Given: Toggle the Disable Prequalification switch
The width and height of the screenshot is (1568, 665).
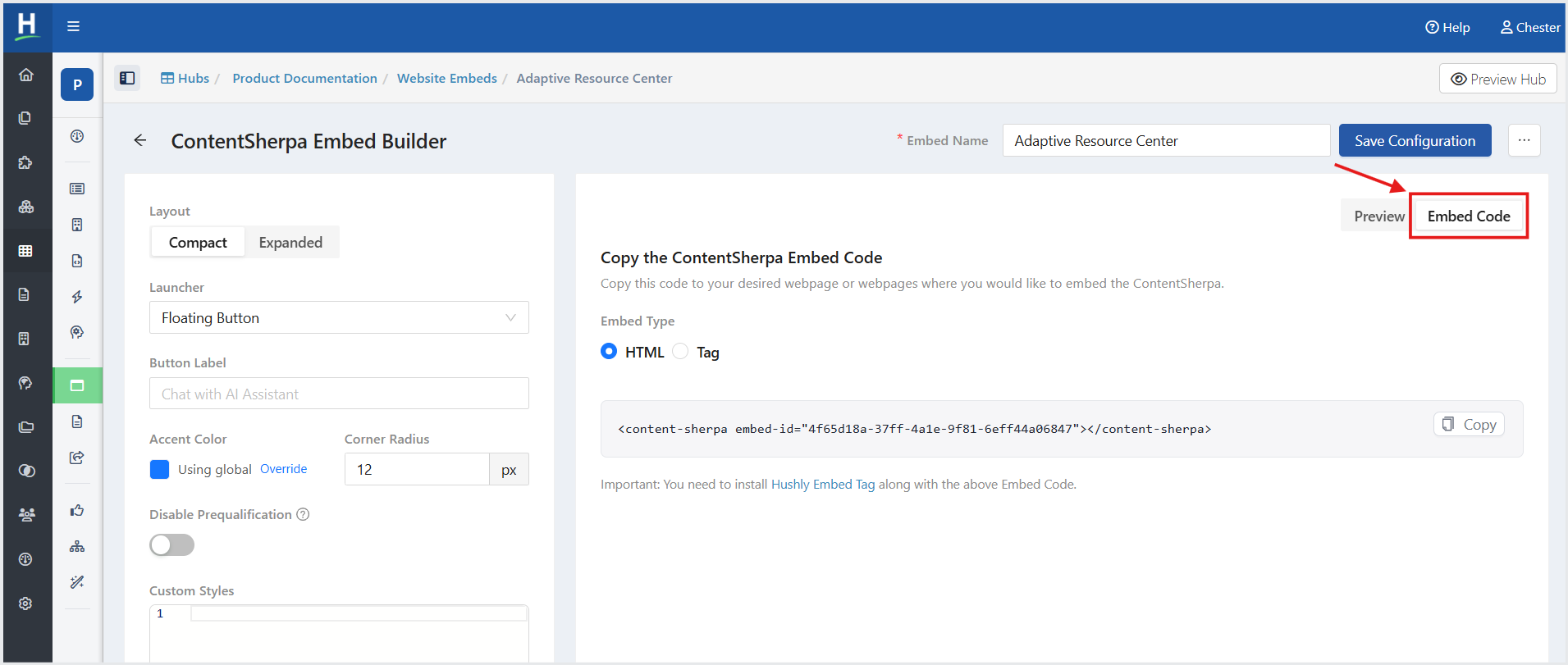Looking at the screenshot, I should point(172,545).
